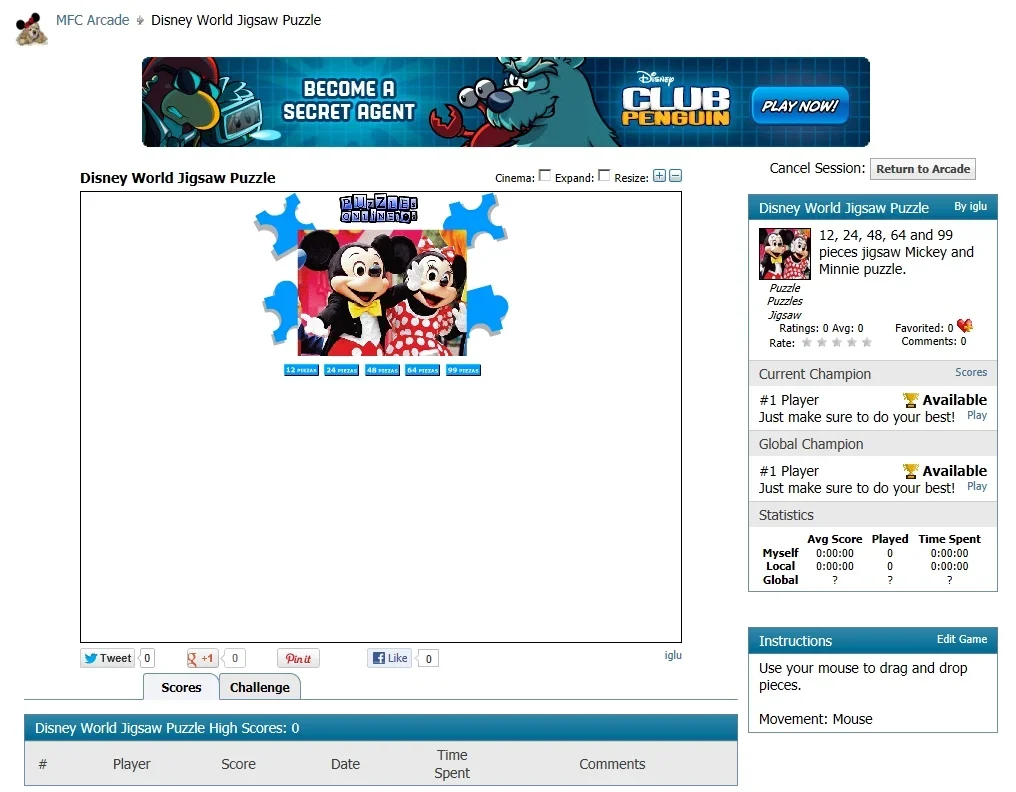Click the Facebook Like button

389,658
